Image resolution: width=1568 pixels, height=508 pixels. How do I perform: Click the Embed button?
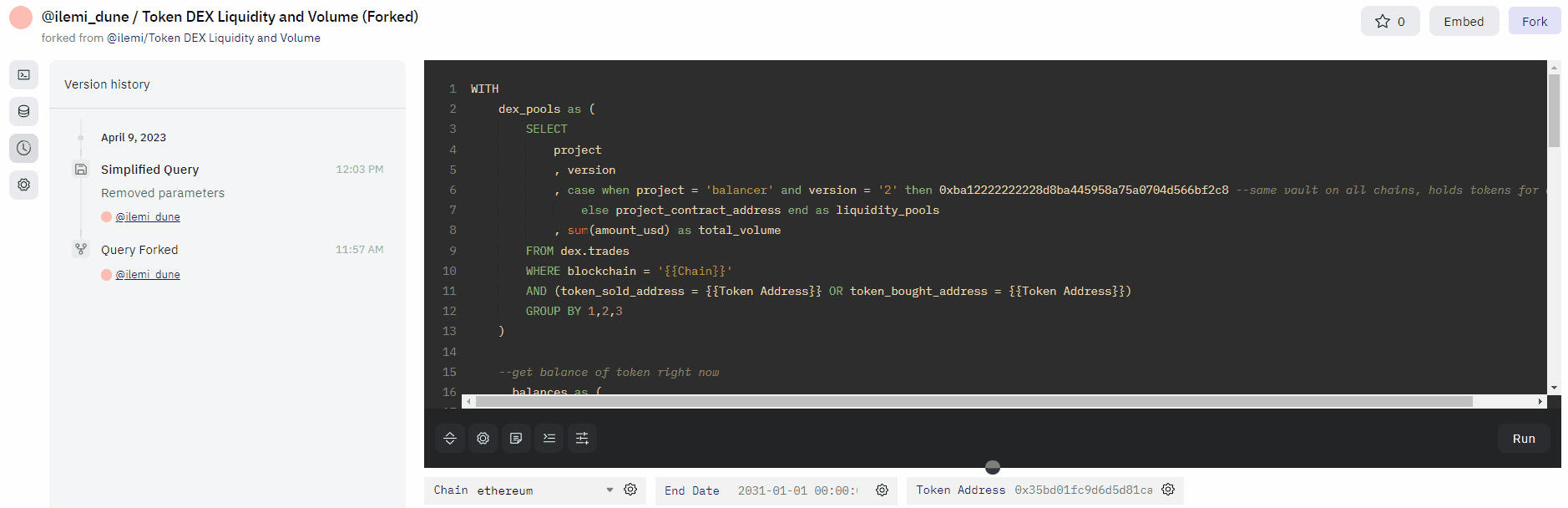tap(1464, 21)
